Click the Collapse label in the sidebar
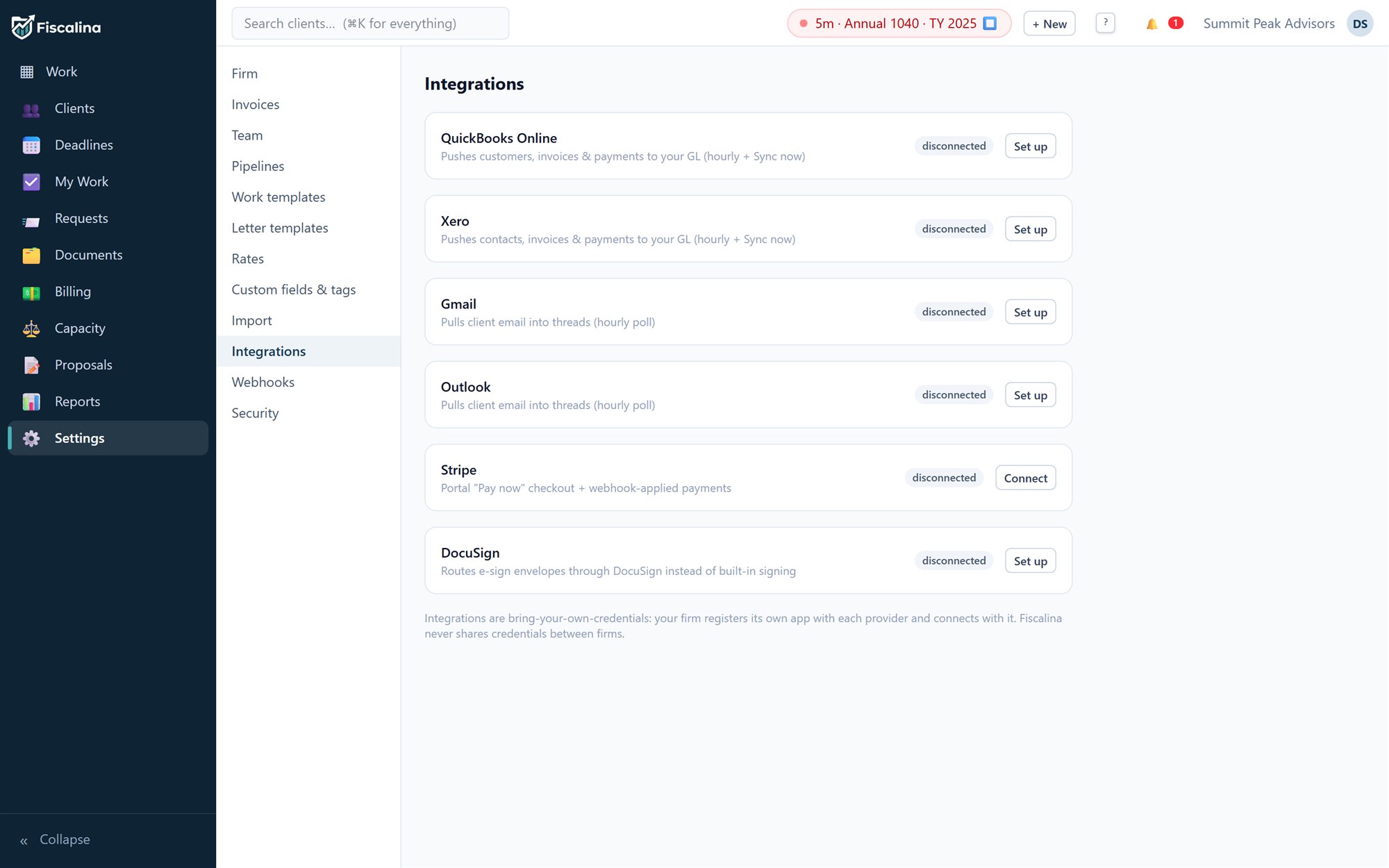Image resolution: width=1389 pixels, height=868 pixels. (x=65, y=840)
